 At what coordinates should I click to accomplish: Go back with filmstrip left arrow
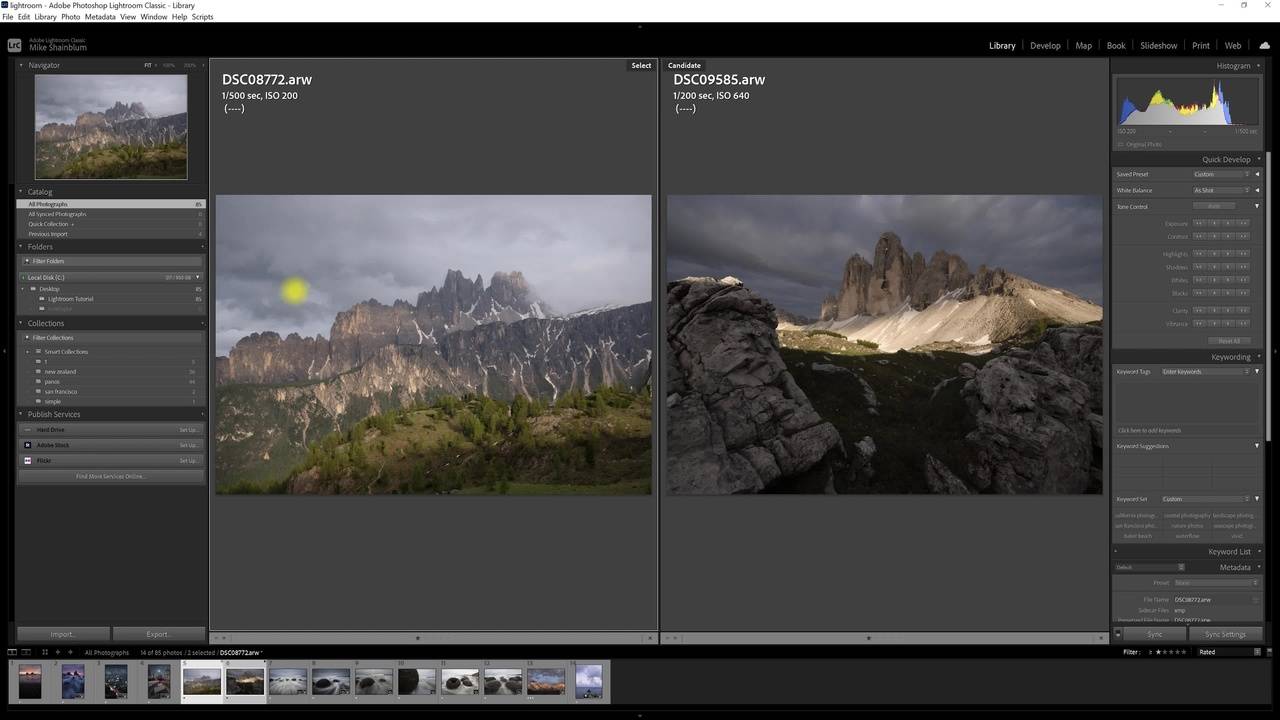(57, 652)
